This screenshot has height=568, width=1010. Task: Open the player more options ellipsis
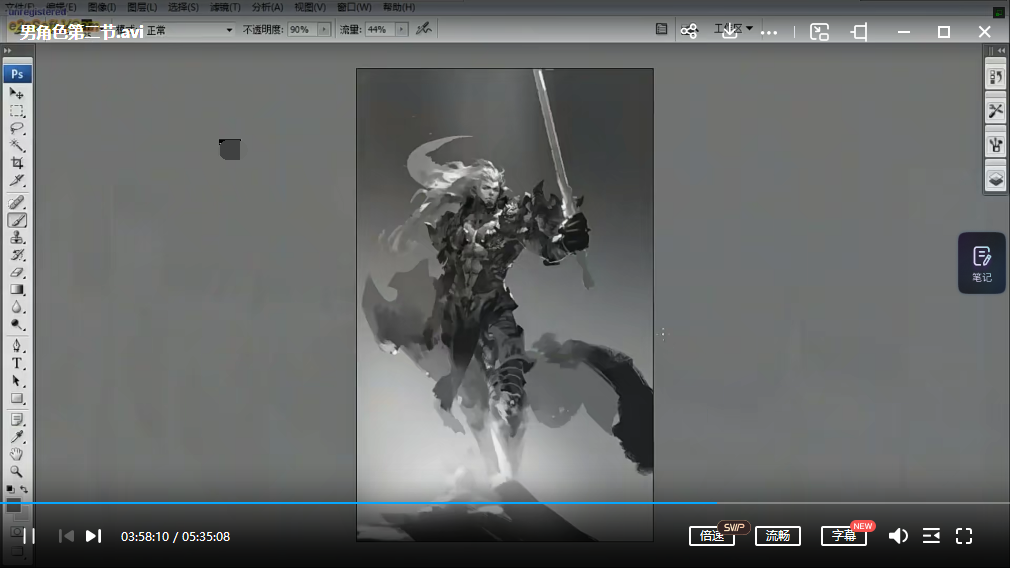[x=769, y=32]
